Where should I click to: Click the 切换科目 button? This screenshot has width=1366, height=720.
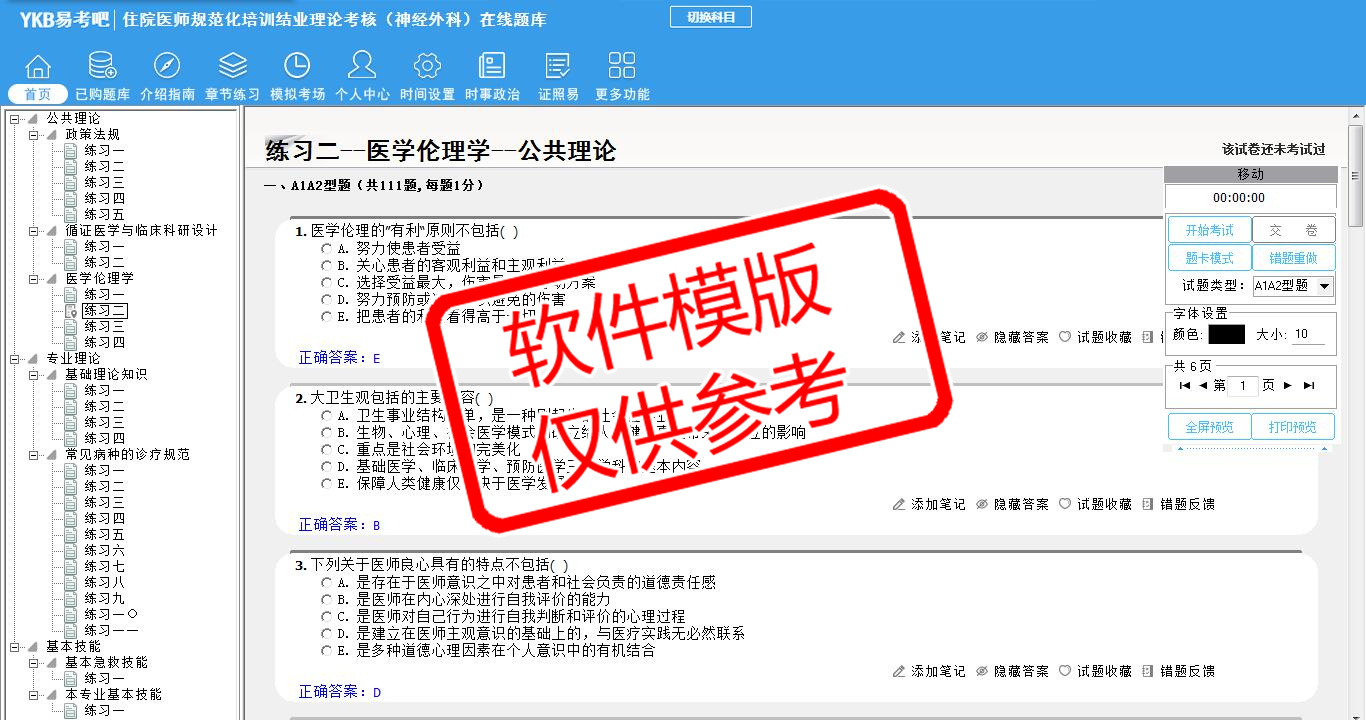(710, 17)
